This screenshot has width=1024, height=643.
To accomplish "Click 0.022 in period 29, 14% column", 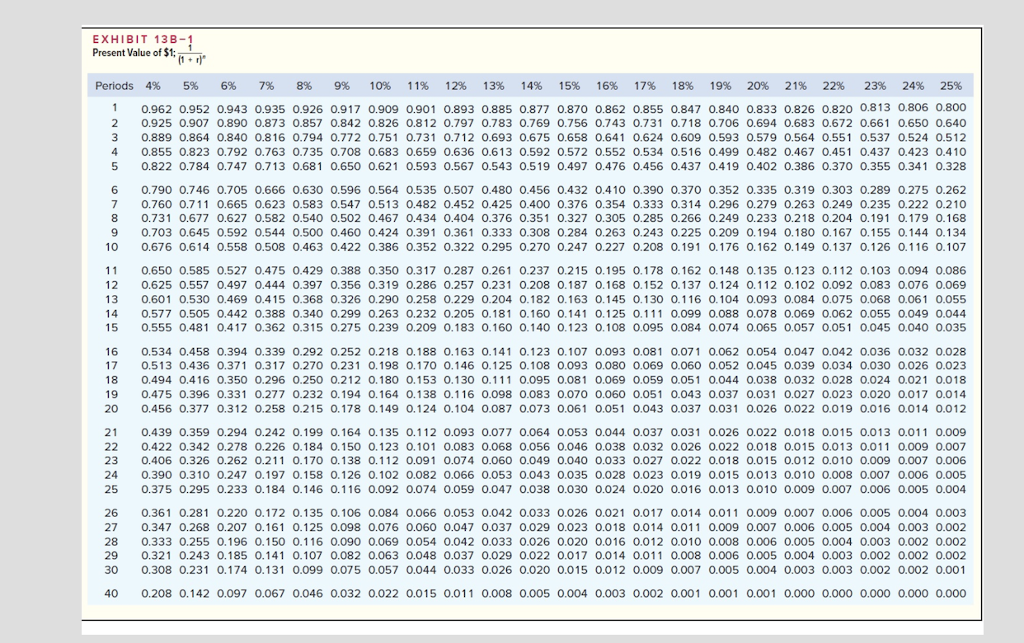I will [535, 556].
